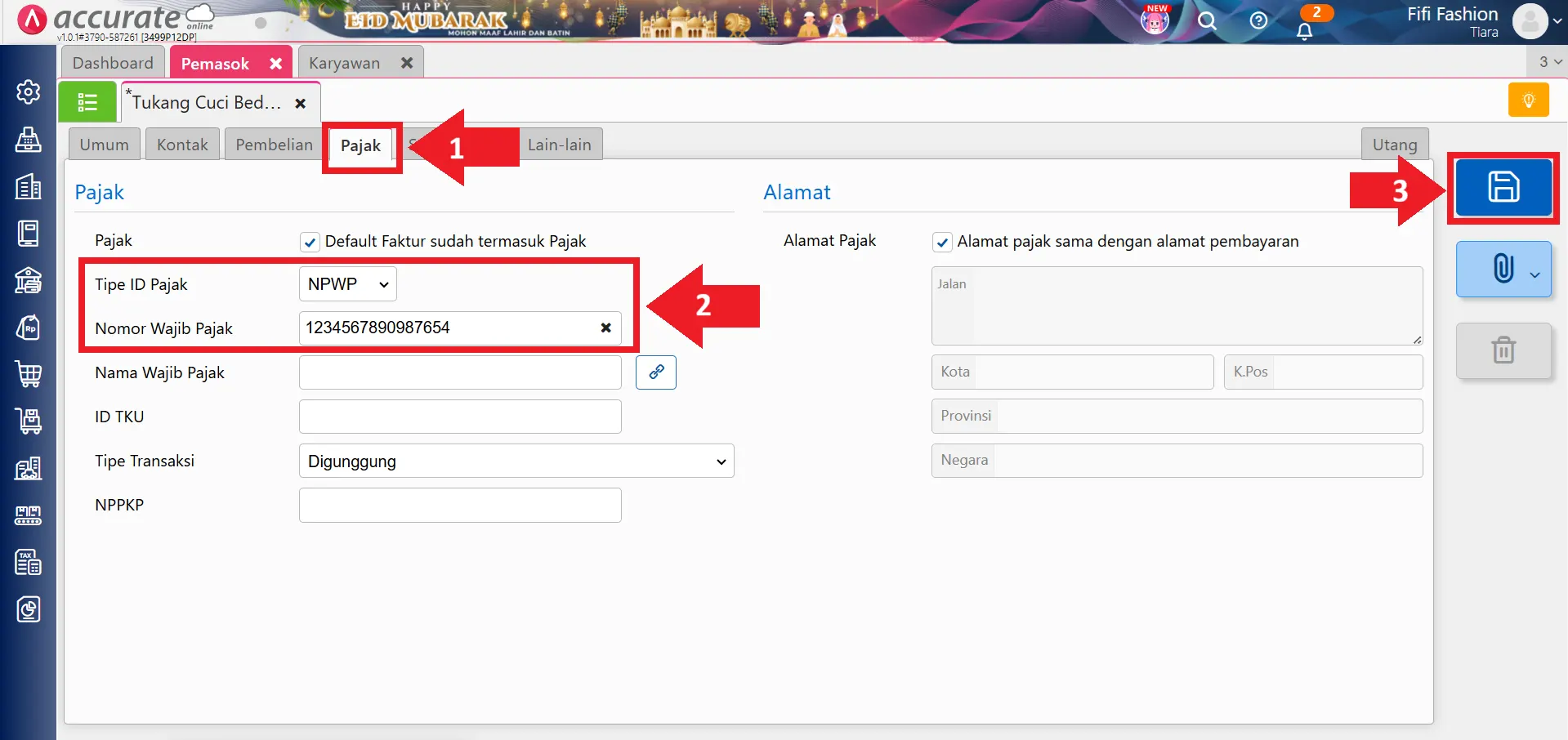Screen dimensions: 1568x740
Task: Click the blue save (floppy disk) button
Action: tap(1503, 187)
